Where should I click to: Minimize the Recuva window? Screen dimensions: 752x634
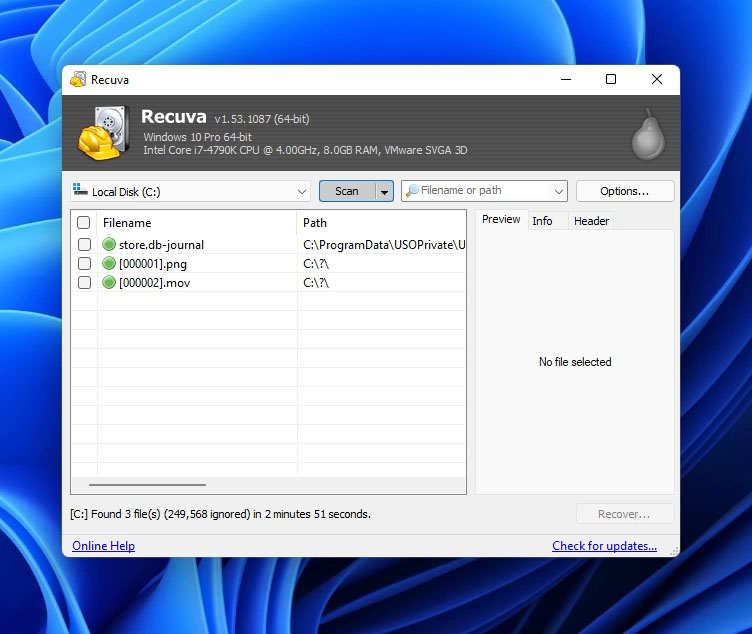pyautogui.click(x=566, y=80)
